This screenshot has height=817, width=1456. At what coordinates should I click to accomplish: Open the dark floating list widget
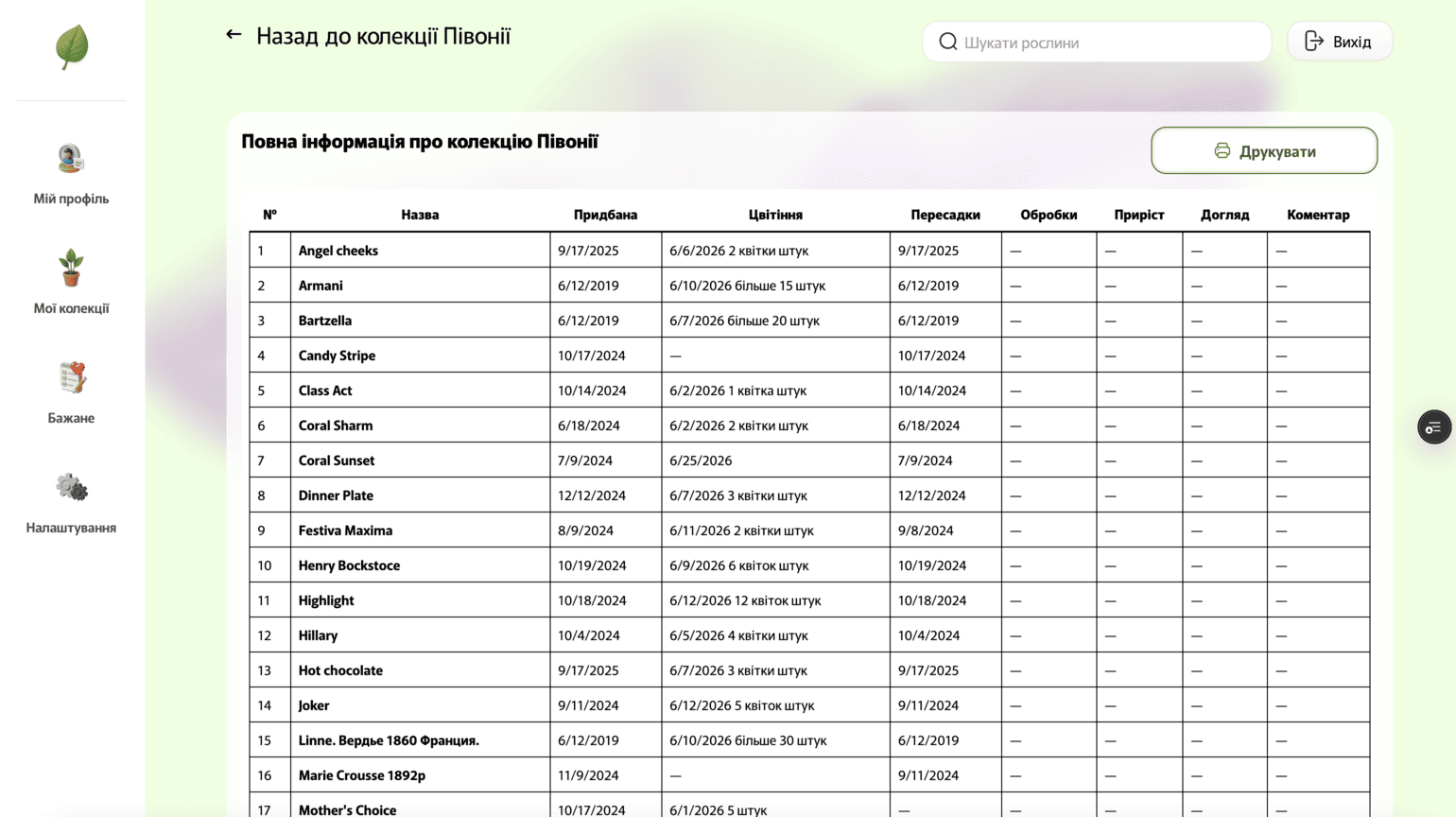pyautogui.click(x=1434, y=427)
